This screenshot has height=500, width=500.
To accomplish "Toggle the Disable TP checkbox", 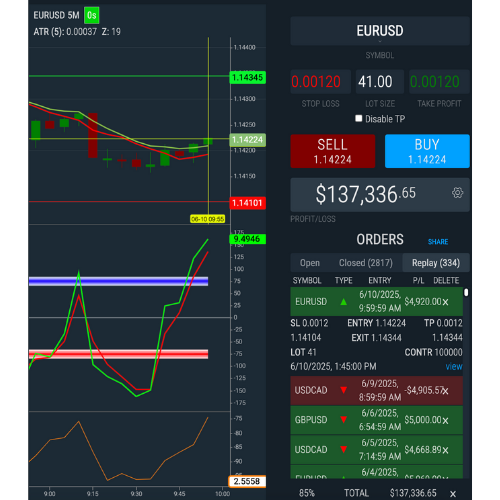I will (359, 119).
